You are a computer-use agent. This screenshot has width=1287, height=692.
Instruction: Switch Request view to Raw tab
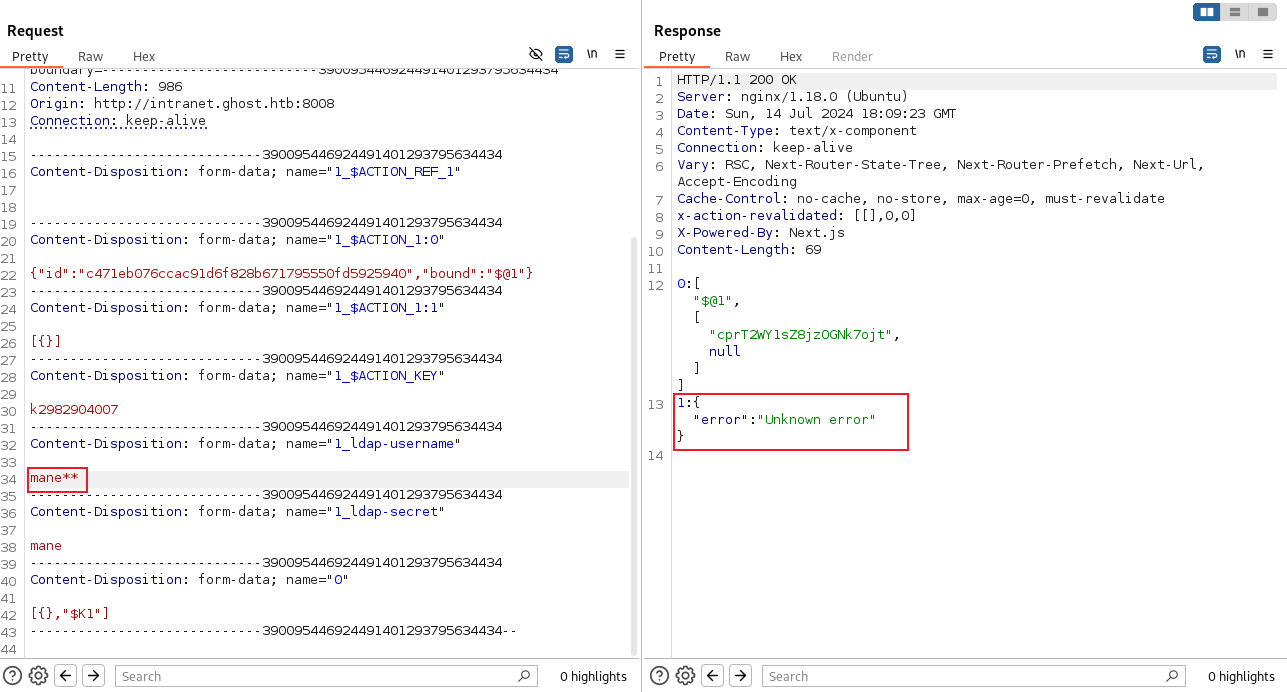click(x=90, y=56)
